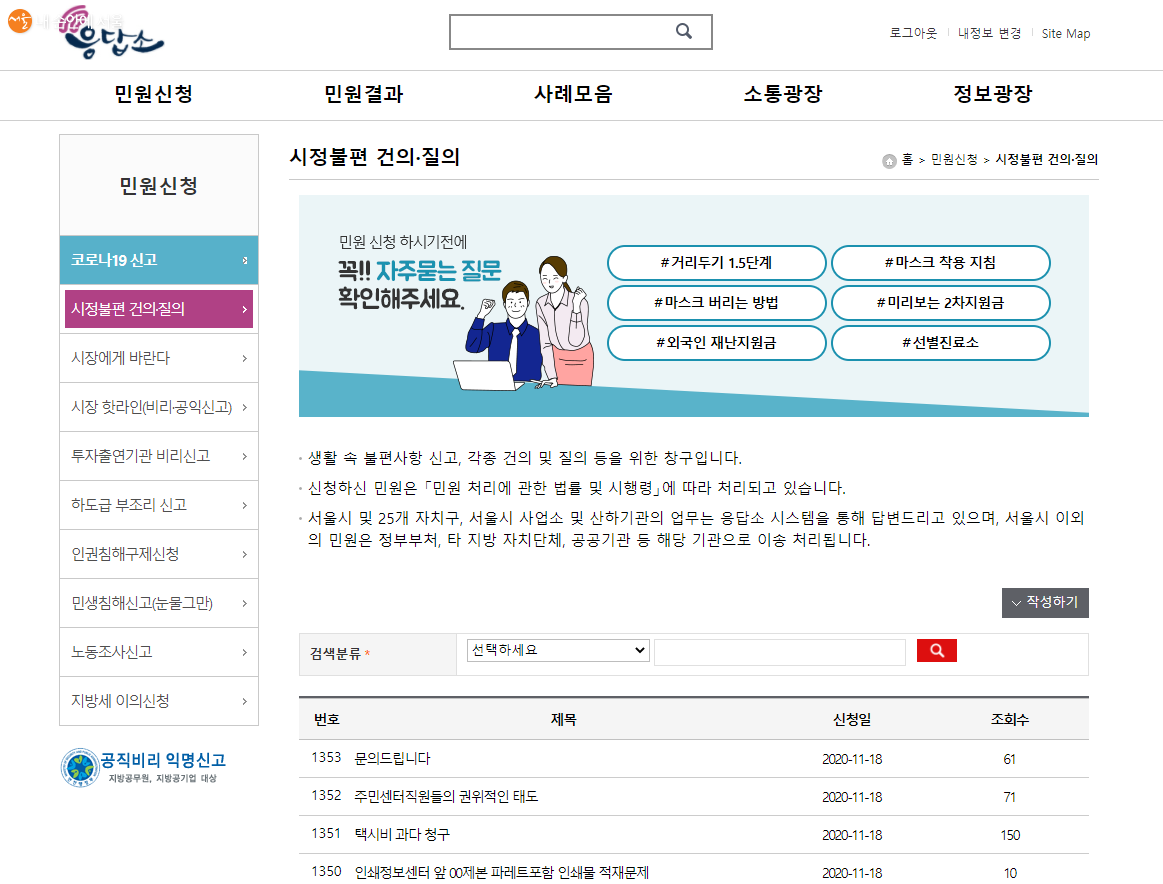The image size is (1163, 884).
Task: Click the search keyword input field
Action: point(779,652)
